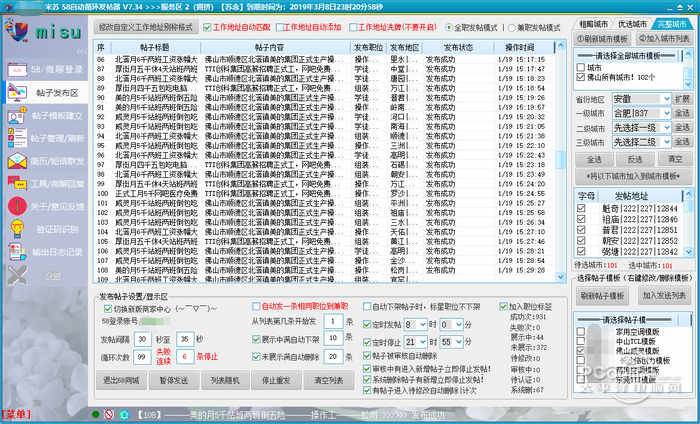700x424 pixels.
Task: Switch to the 粗略城市 tab
Action: coord(593,24)
